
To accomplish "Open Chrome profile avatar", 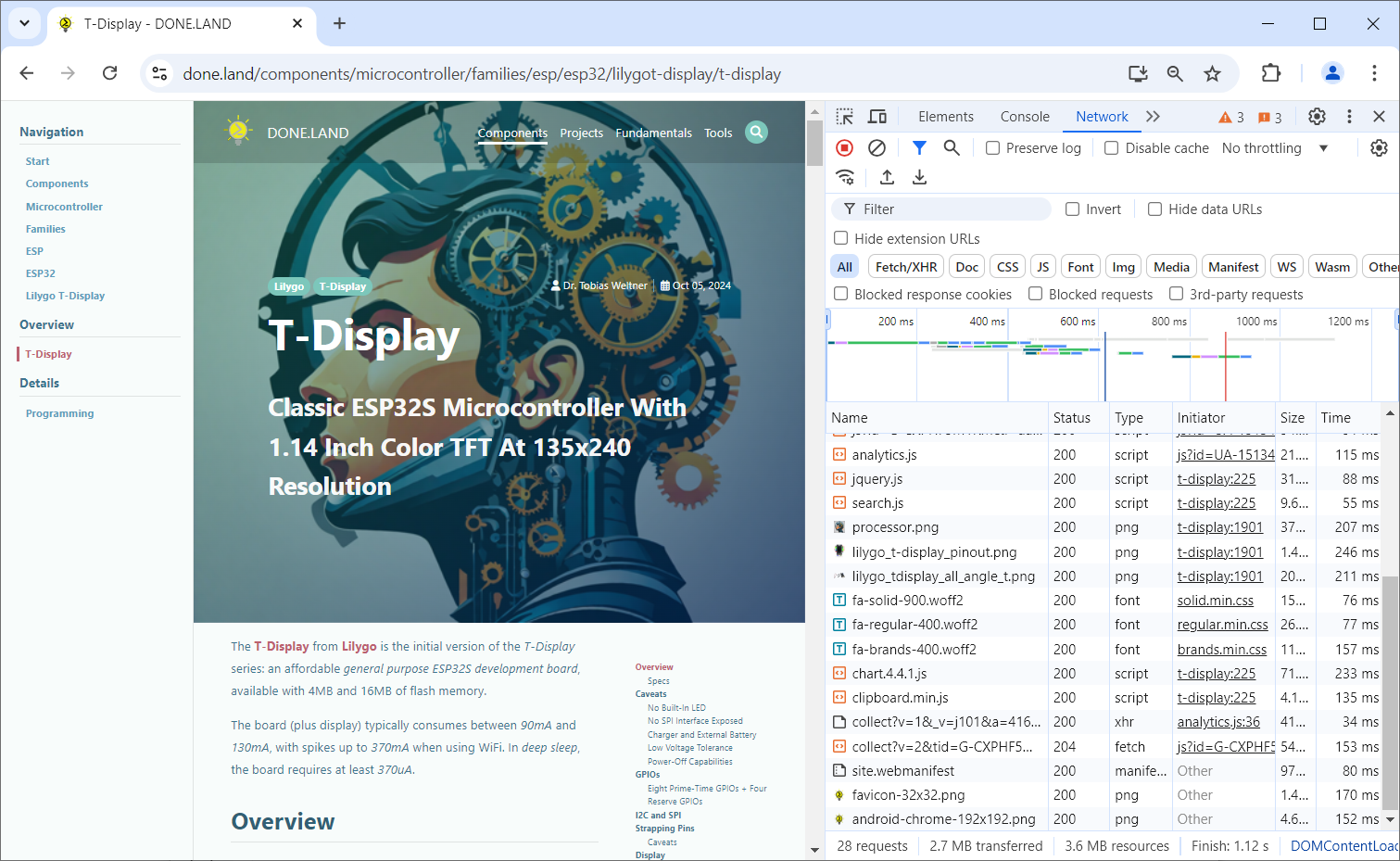I will point(1332,73).
